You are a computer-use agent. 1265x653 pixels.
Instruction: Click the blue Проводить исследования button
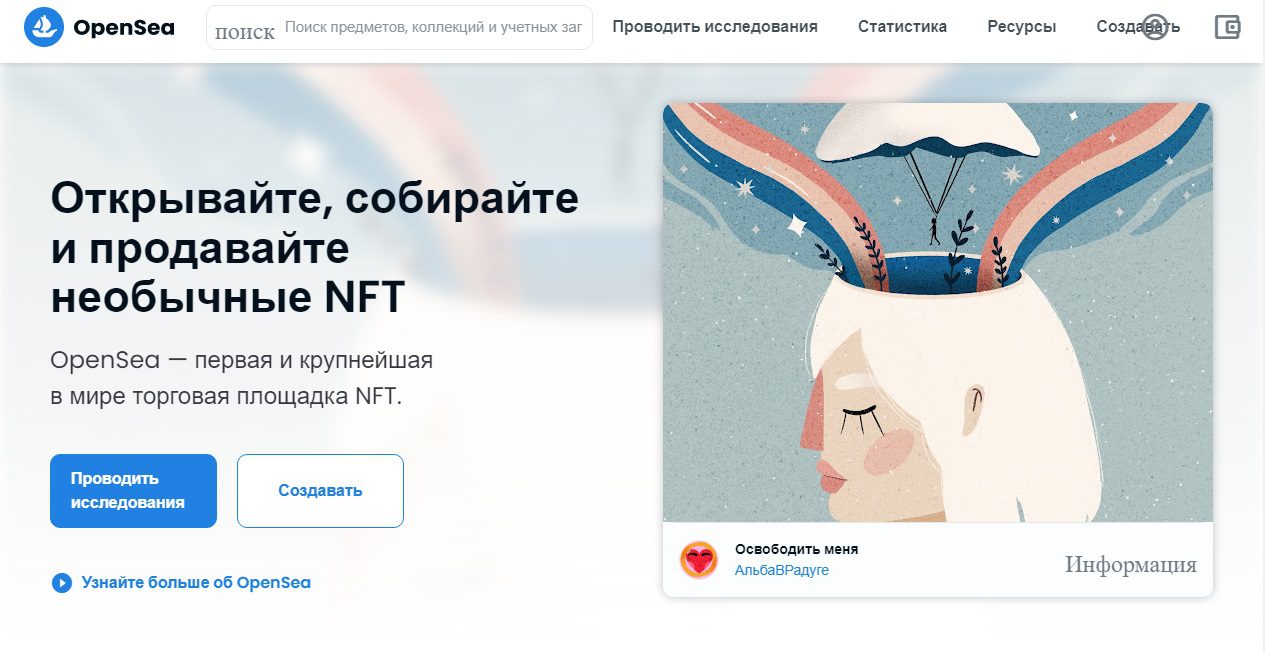point(133,491)
